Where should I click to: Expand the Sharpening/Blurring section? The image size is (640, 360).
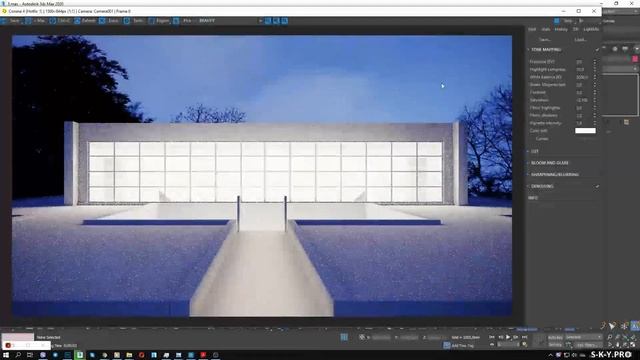click(x=554, y=175)
